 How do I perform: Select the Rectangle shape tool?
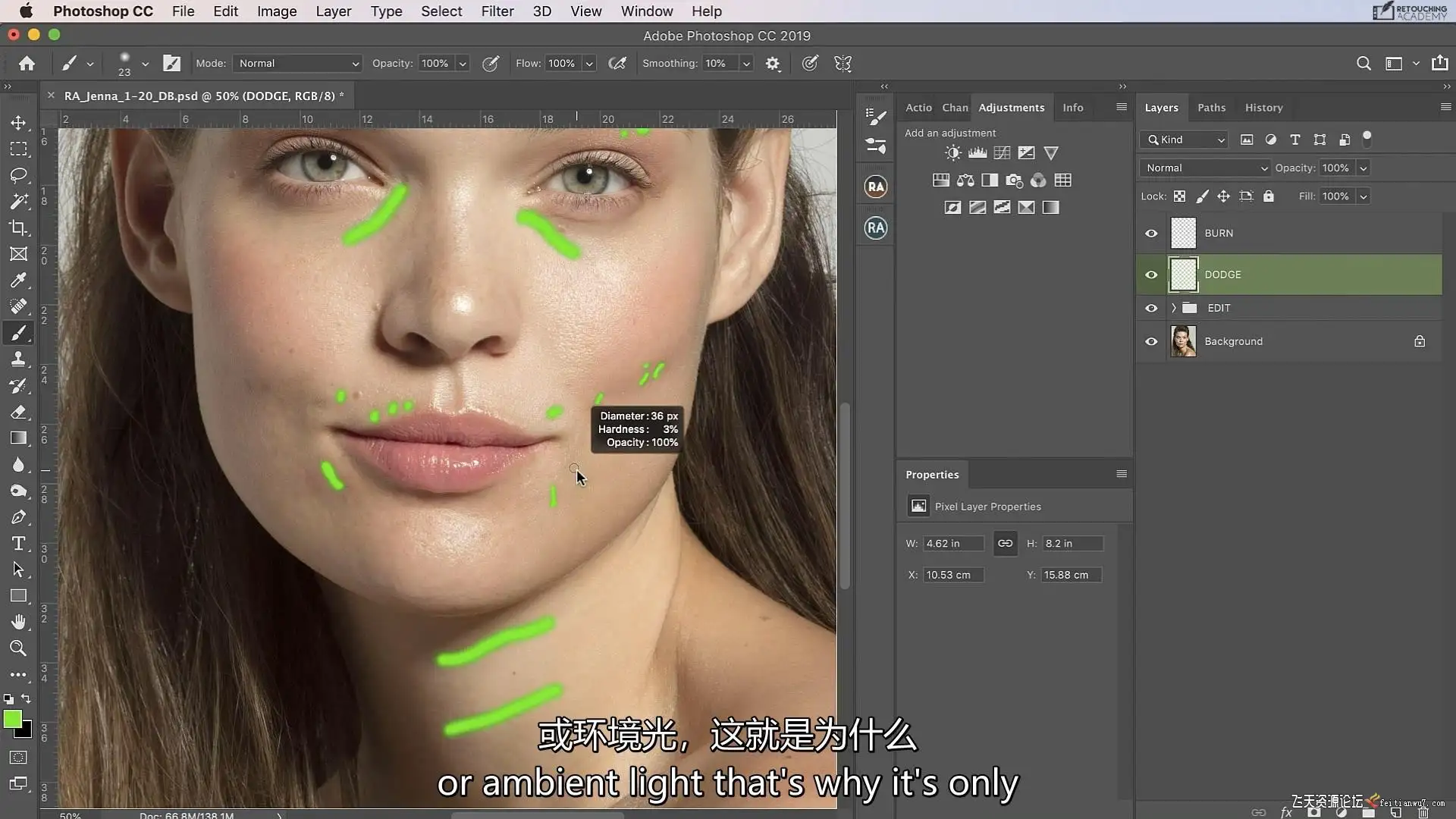pos(18,596)
